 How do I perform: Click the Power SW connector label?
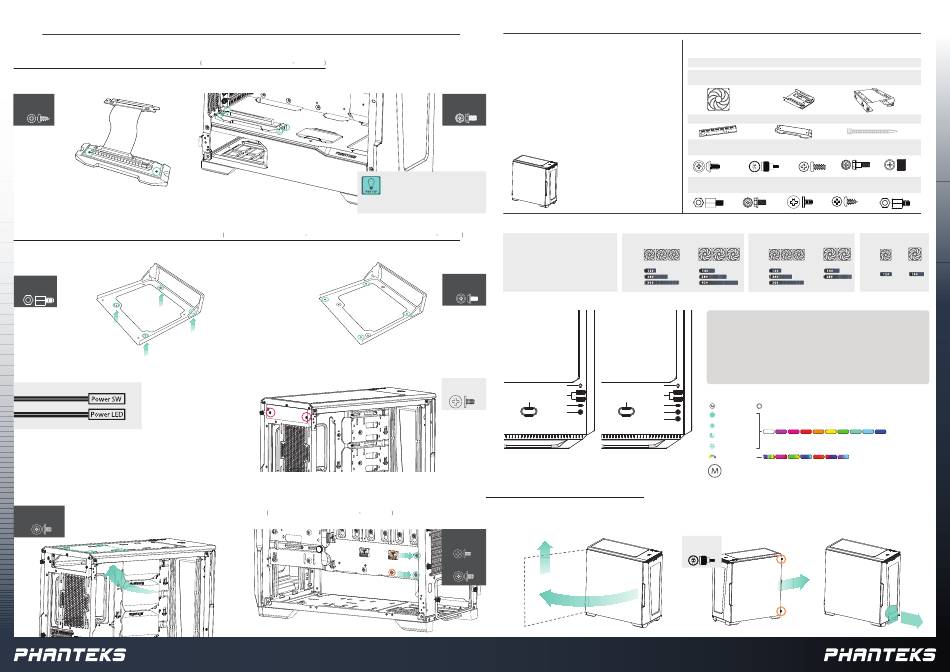107,399
